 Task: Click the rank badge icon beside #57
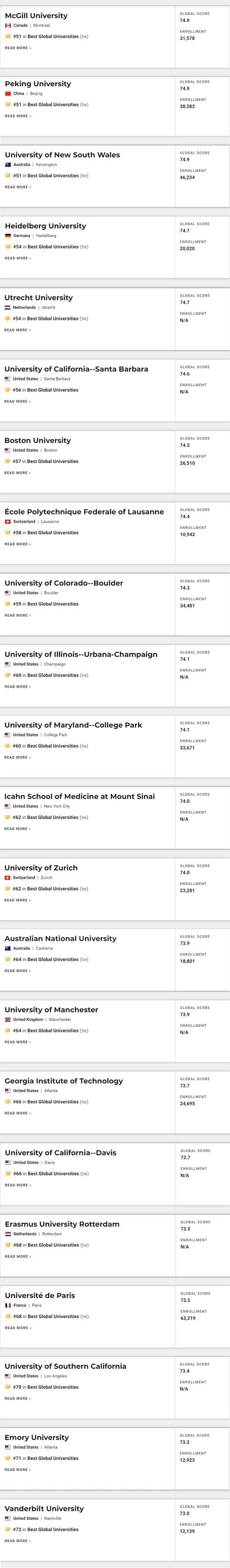[x=7, y=461]
